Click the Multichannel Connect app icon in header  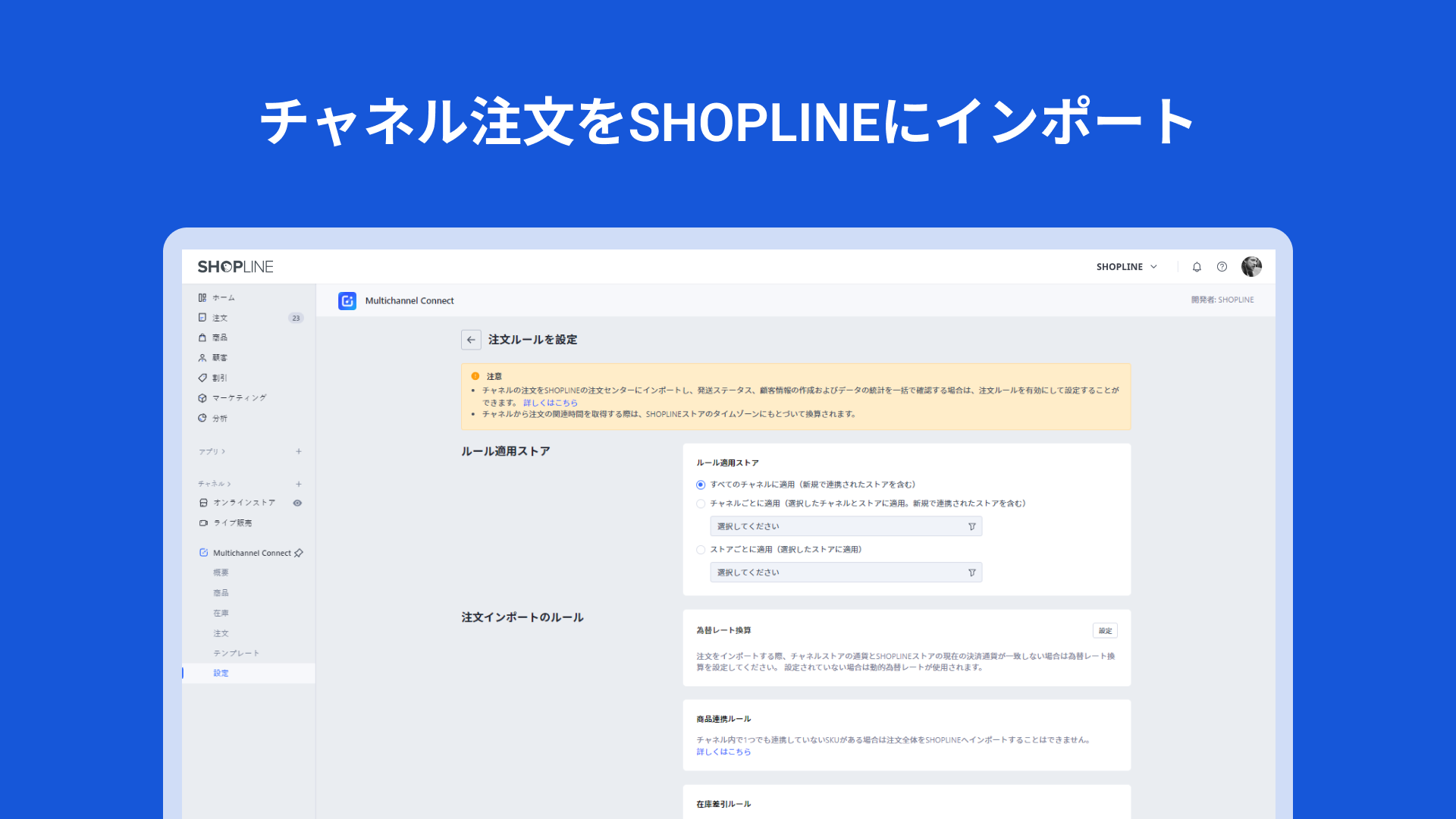(x=347, y=301)
